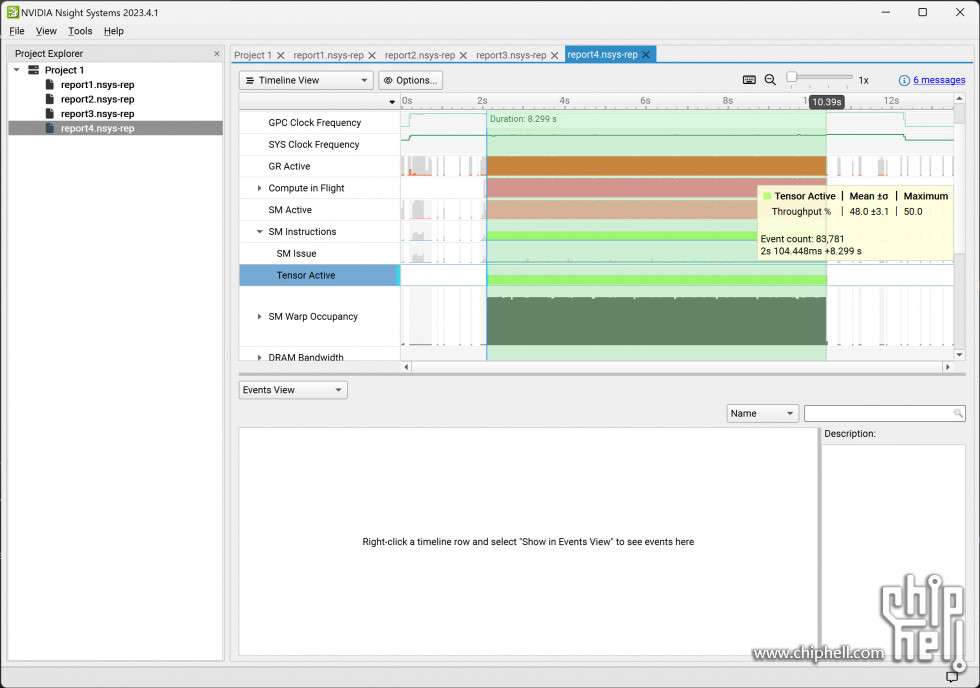Collapse the Project 1 tree node
The height and width of the screenshot is (688, 980).
coord(17,70)
